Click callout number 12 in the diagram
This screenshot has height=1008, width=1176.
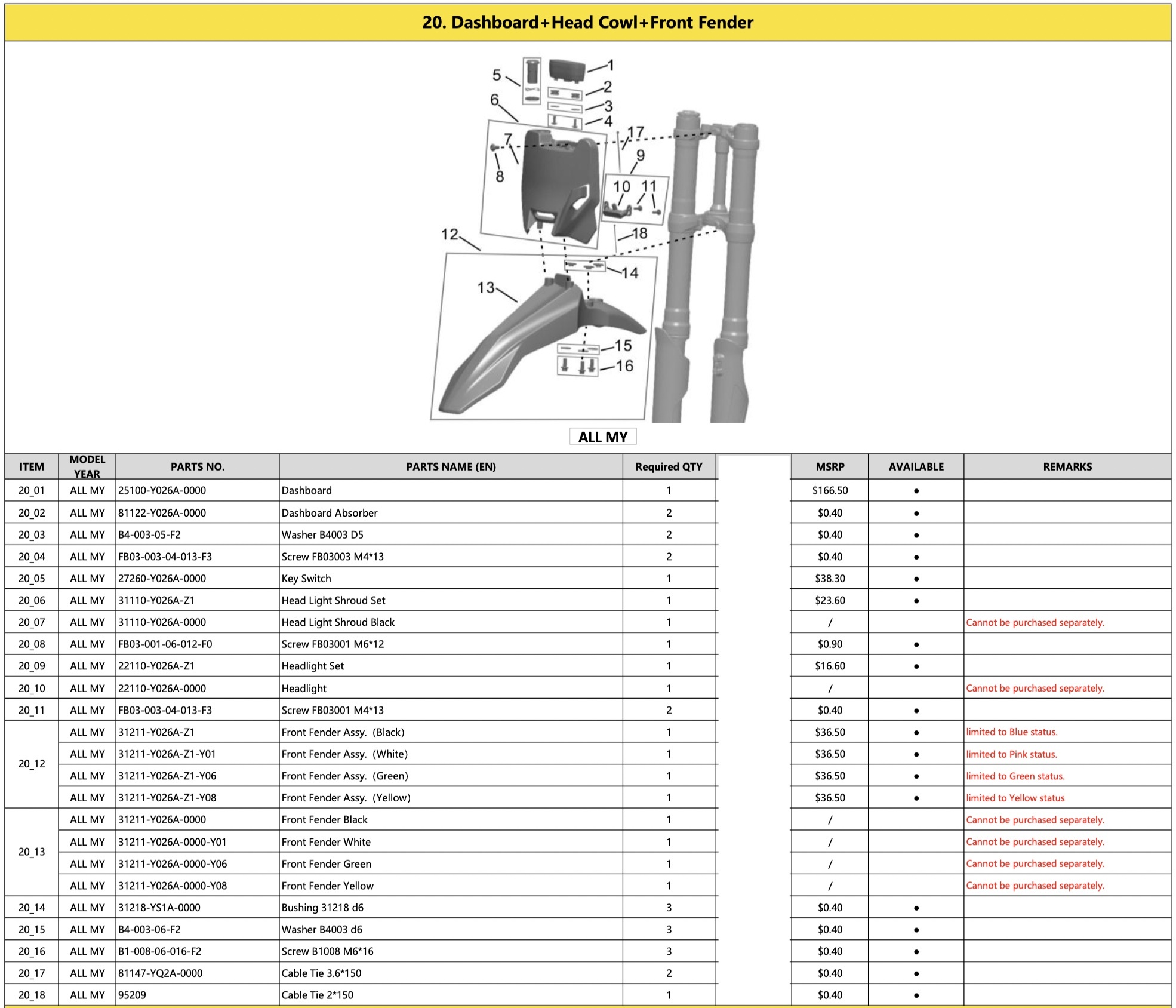[x=450, y=234]
